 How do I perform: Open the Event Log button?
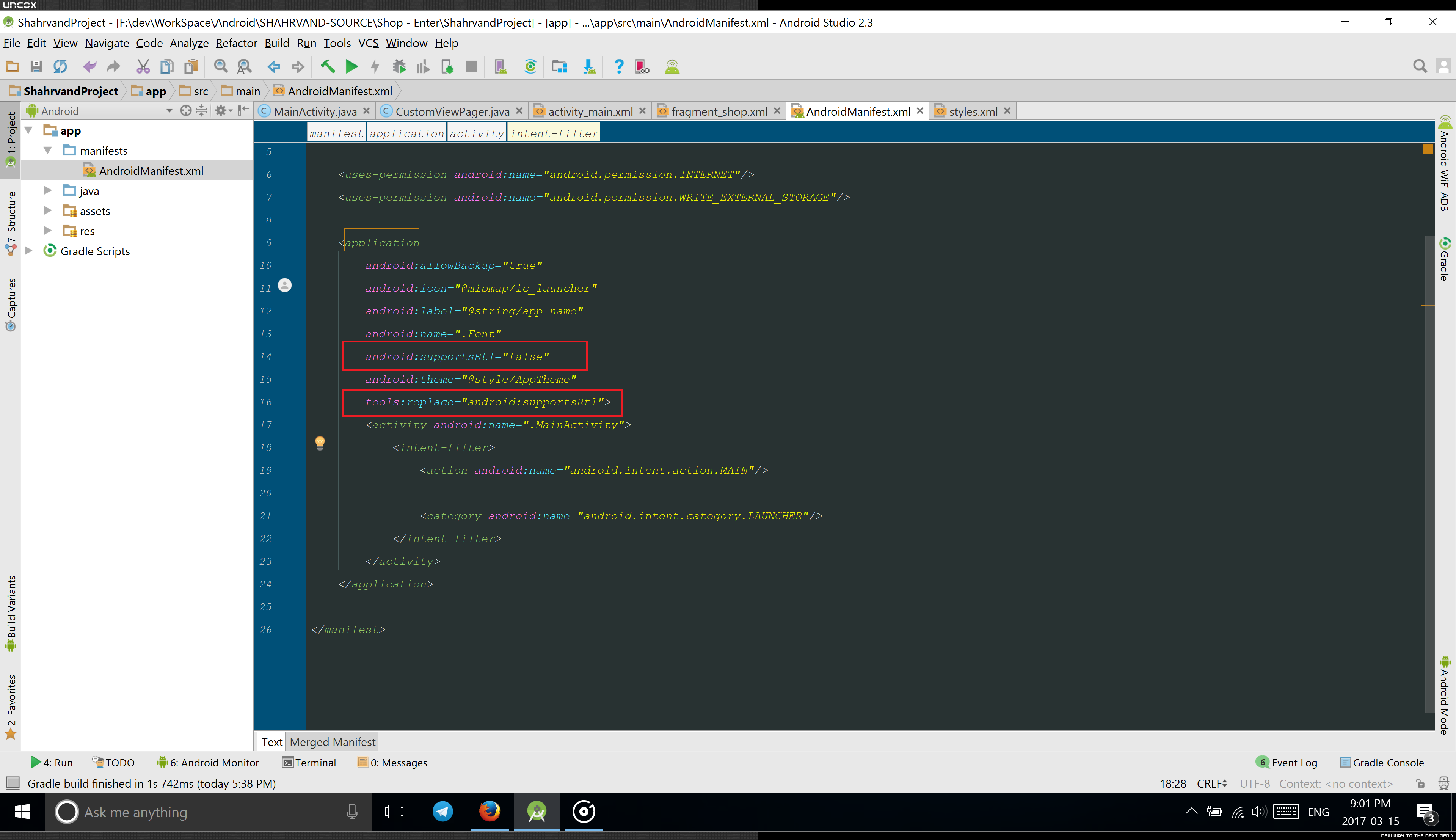(1287, 763)
